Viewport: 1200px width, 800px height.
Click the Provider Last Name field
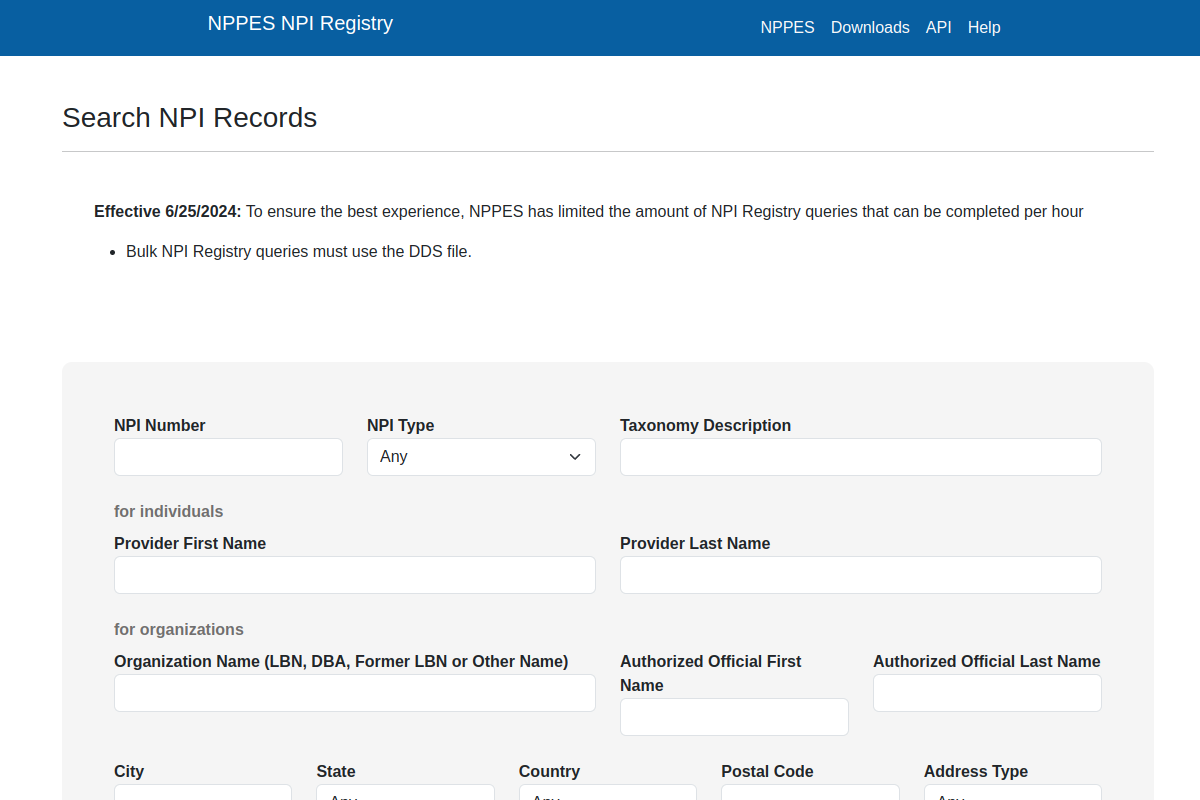pyautogui.click(x=861, y=575)
